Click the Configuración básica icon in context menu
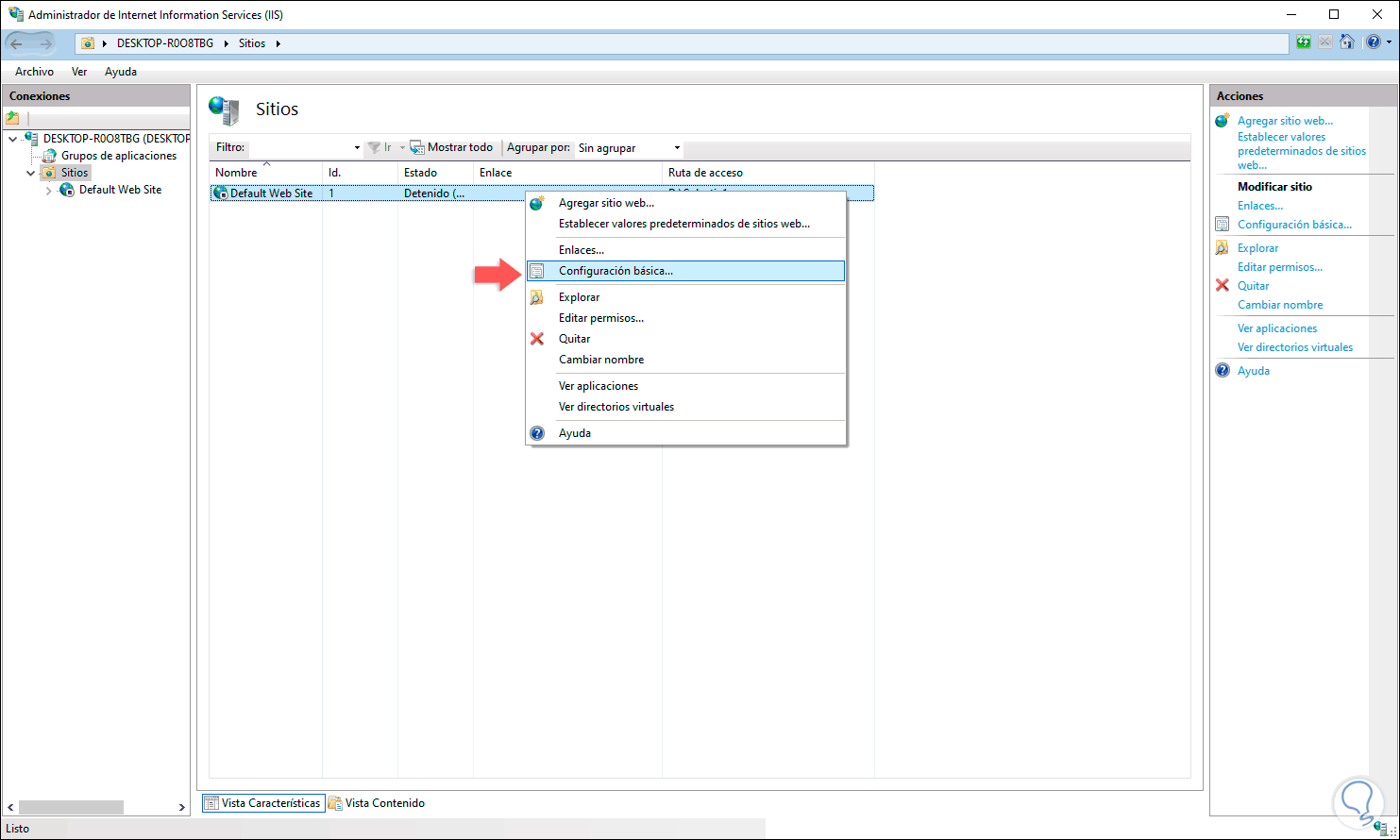Image resolution: width=1400 pixels, height=840 pixels. [537, 271]
